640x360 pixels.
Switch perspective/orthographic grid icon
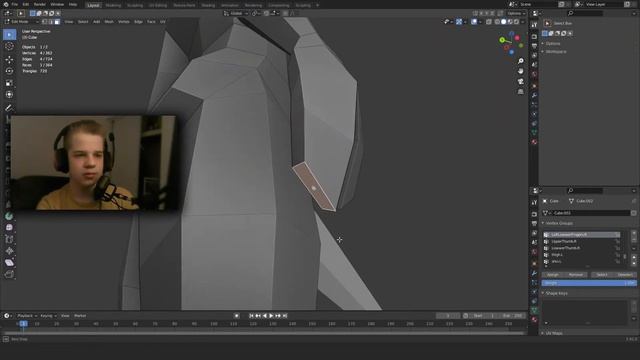[520, 92]
